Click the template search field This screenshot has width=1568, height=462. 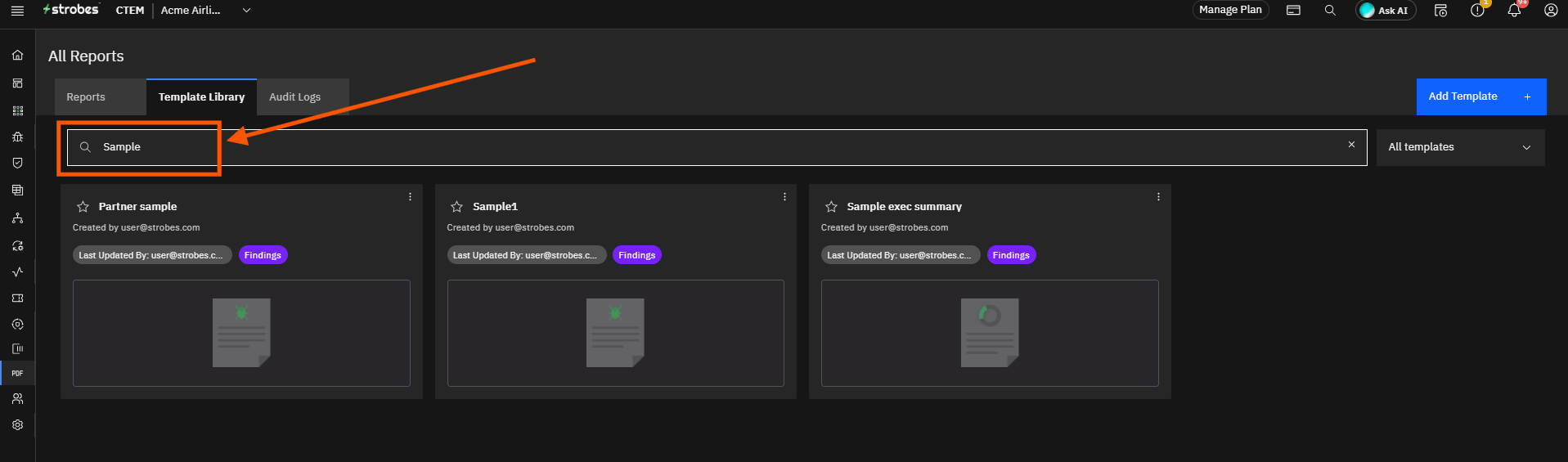tap(717, 147)
